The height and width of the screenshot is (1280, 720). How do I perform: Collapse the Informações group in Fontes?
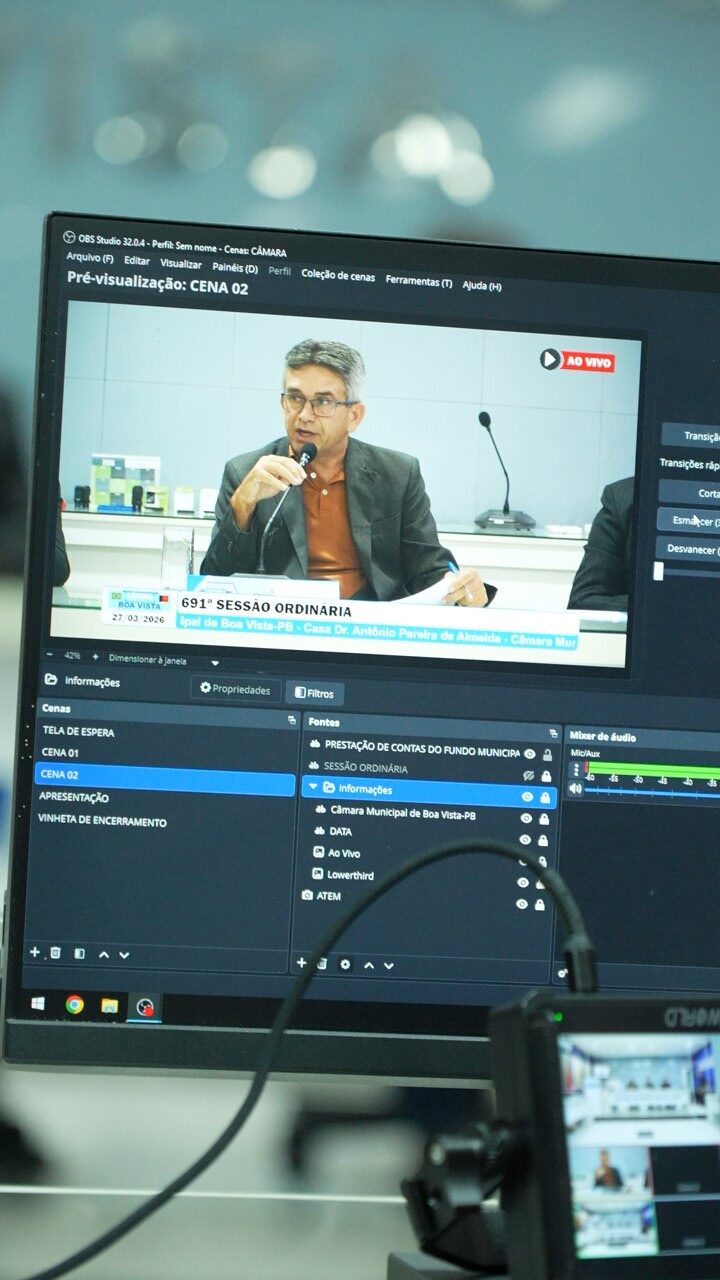[313, 788]
